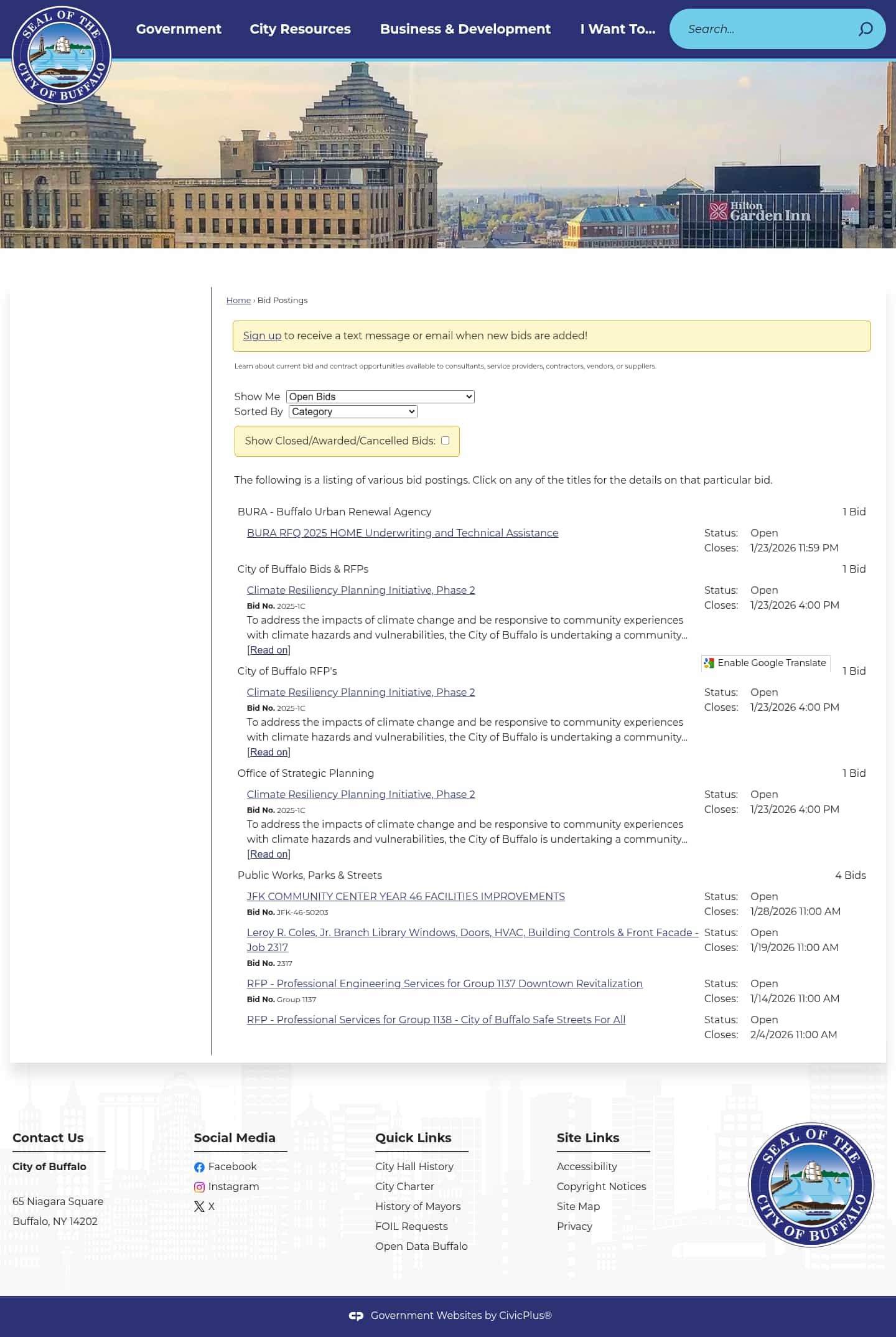
Task: Click the X social media icon
Action: coord(199,1207)
